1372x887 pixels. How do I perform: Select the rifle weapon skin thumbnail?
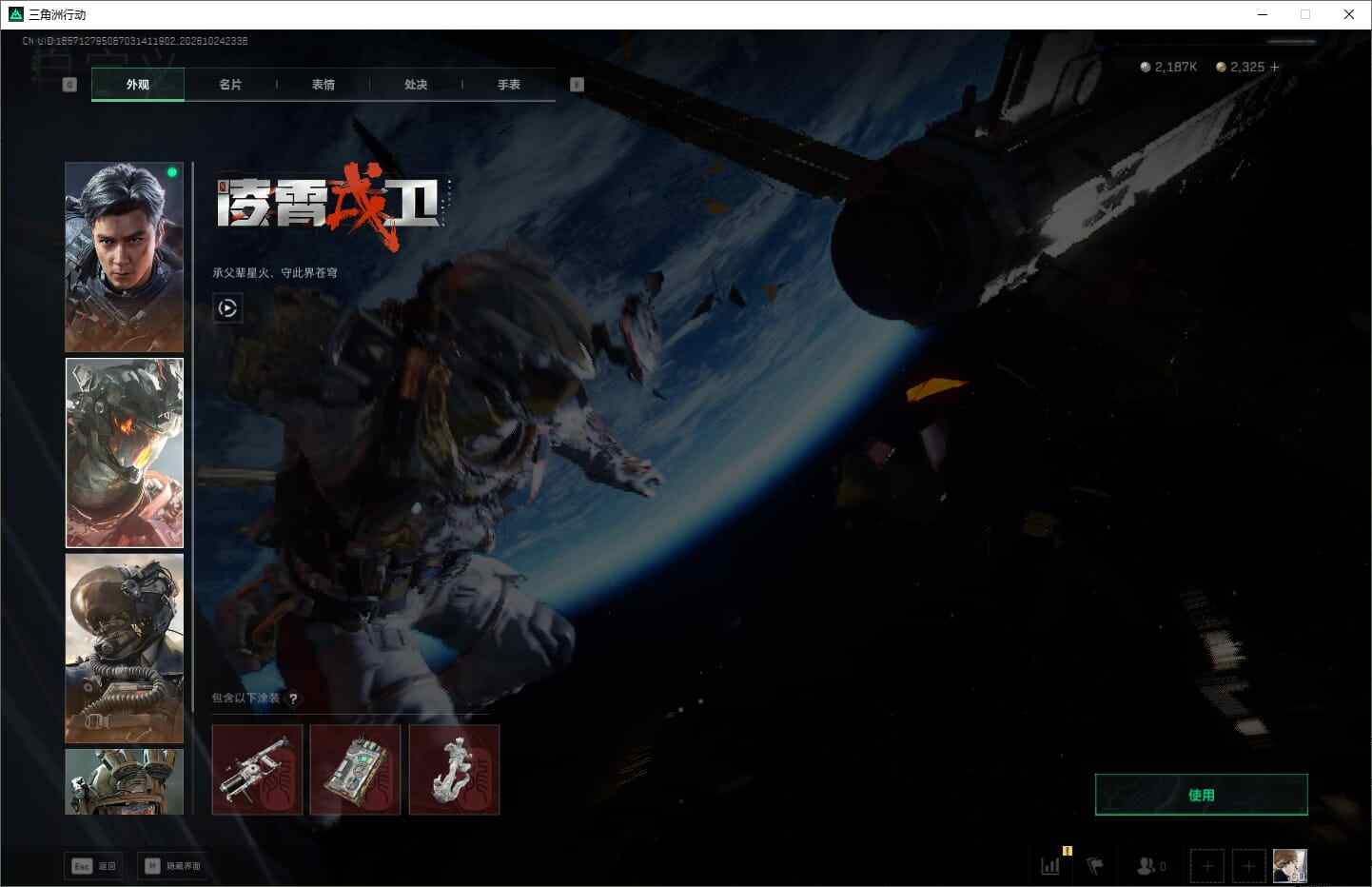(257, 769)
